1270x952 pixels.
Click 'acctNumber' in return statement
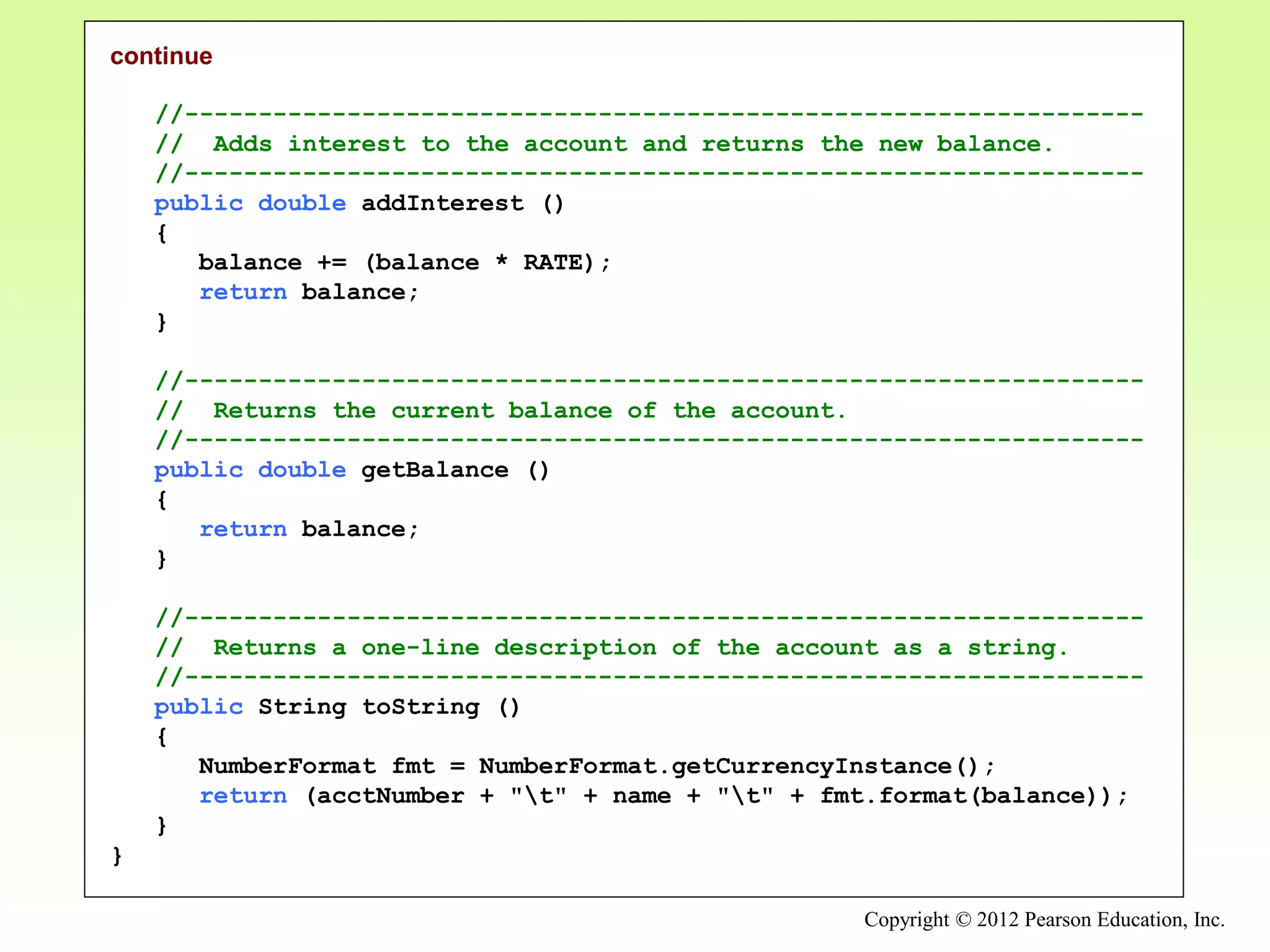click(x=389, y=796)
